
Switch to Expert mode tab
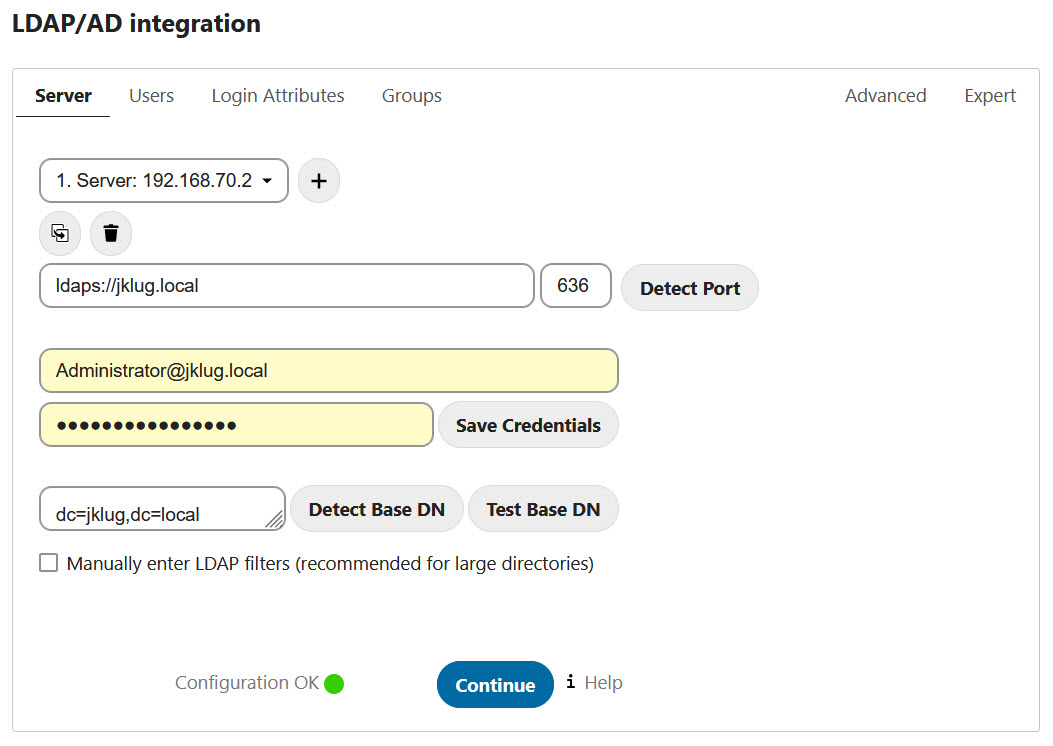click(989, 95)
